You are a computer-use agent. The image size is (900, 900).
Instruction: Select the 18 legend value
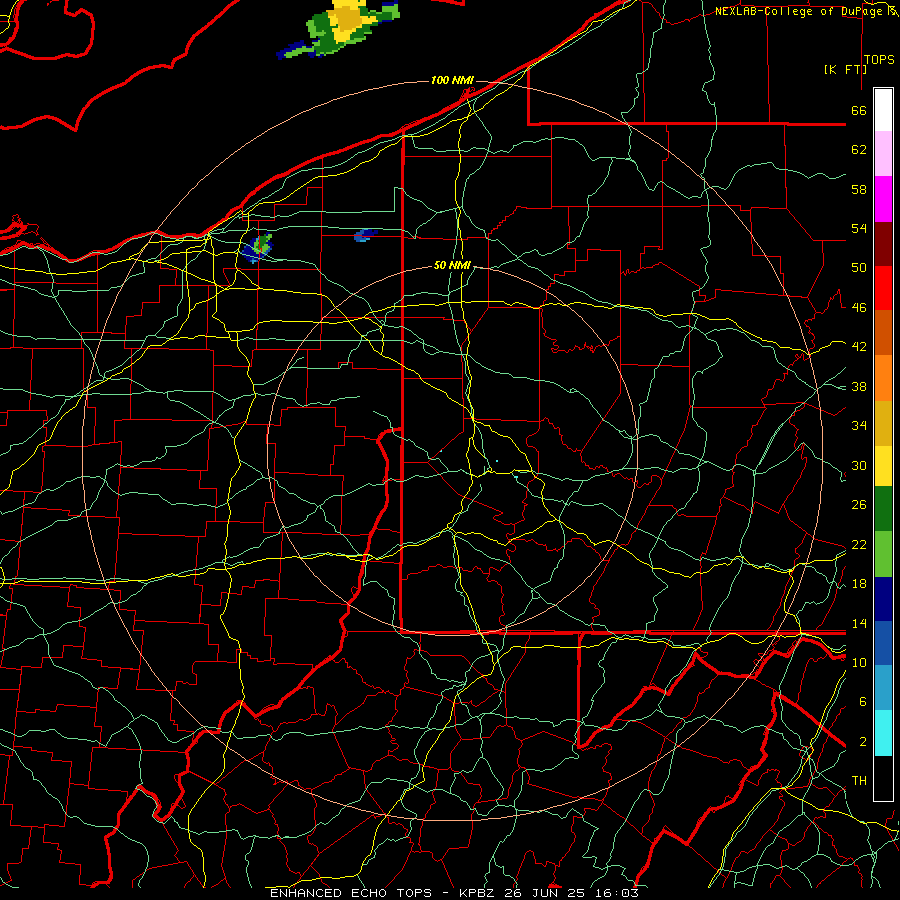coord(859,584)
